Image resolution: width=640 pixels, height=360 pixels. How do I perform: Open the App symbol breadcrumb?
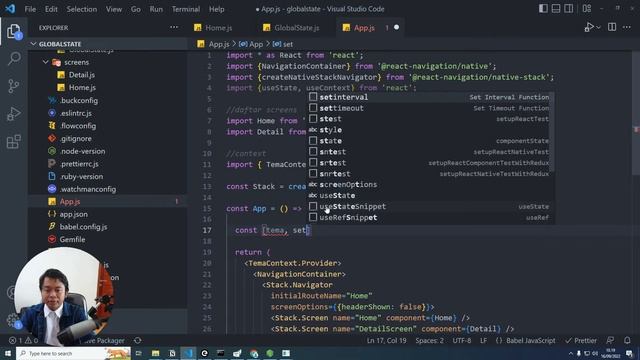(x=251, y=44)
